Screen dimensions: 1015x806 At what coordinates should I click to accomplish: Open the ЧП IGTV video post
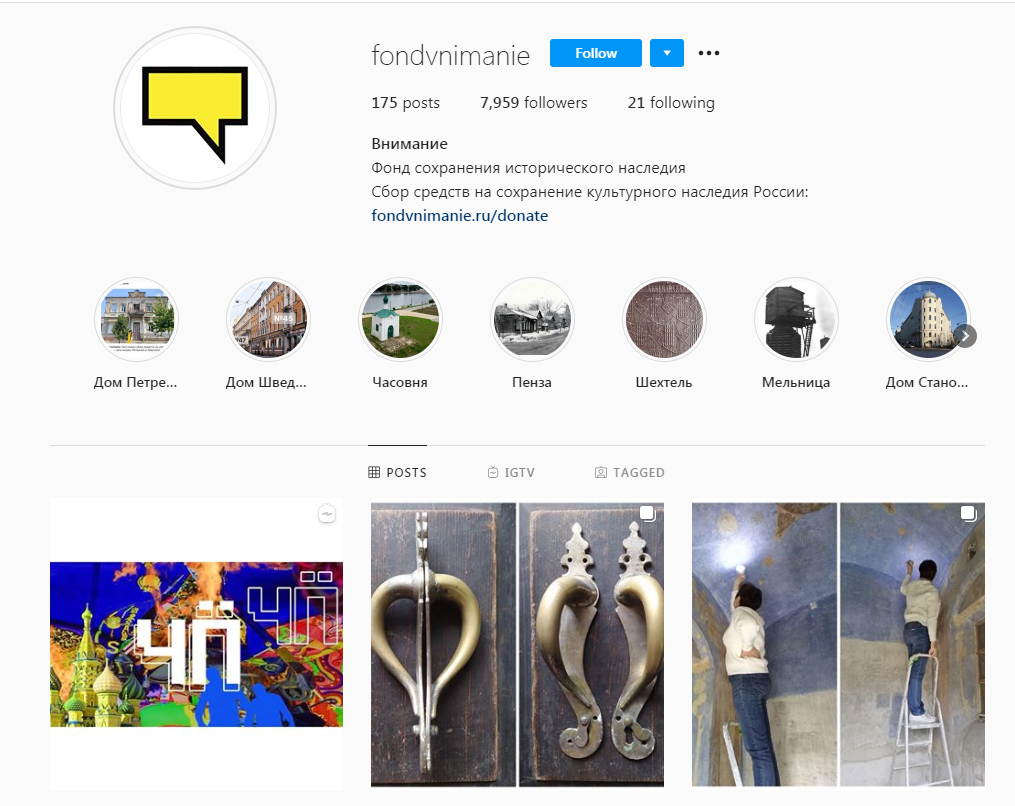tap(196, 645)
